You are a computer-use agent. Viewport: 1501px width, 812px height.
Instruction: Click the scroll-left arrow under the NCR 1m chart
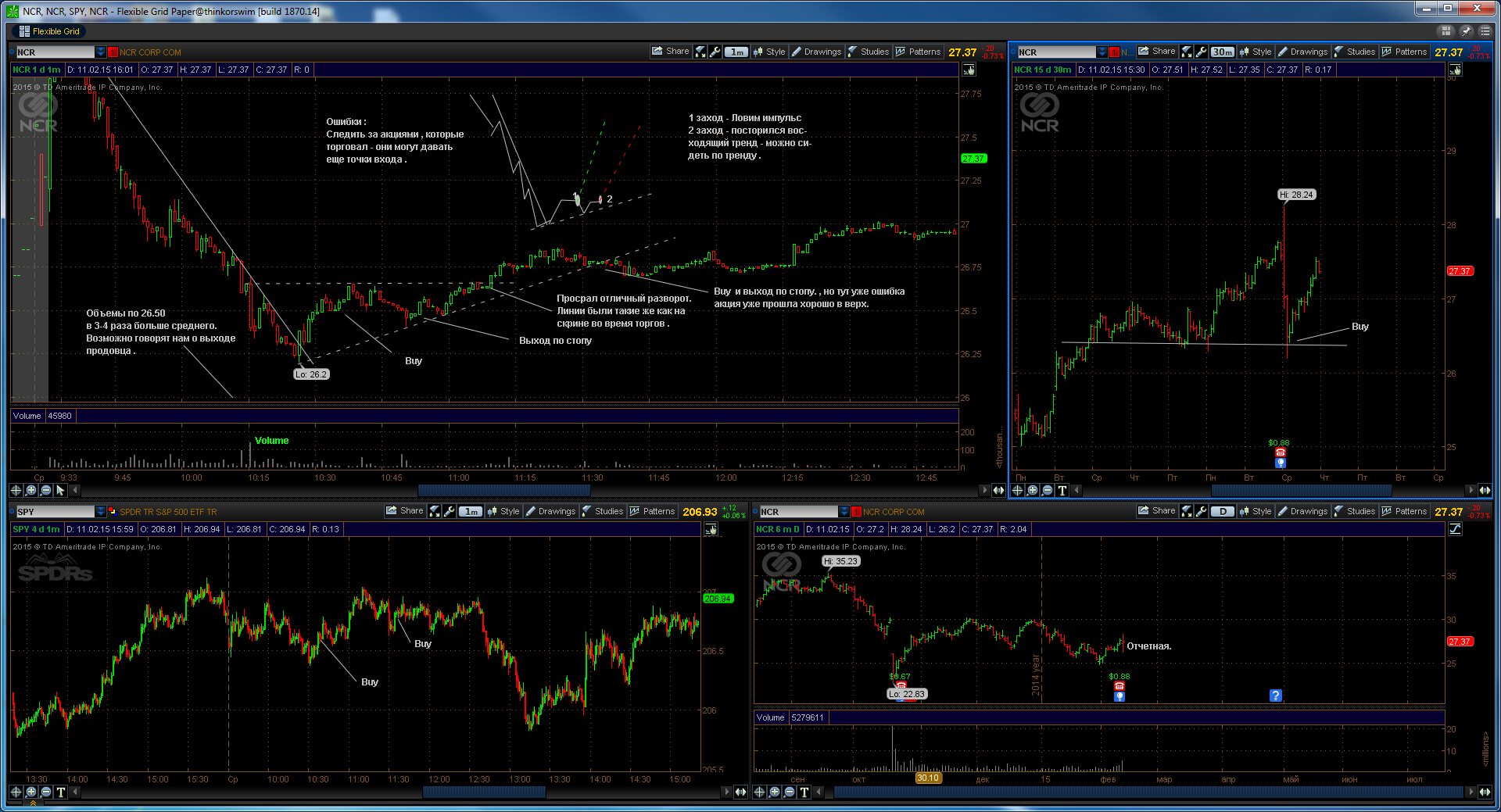coord(76,490)
